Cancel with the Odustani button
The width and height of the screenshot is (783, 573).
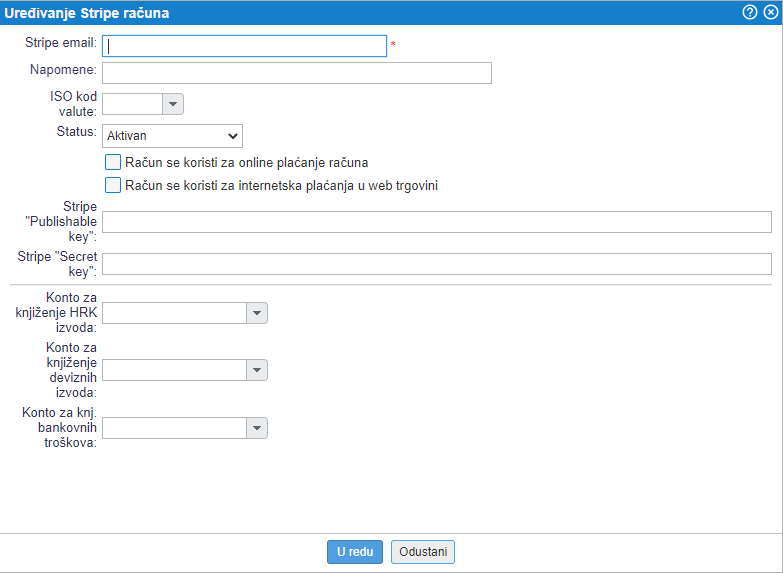tap(423, 552)
